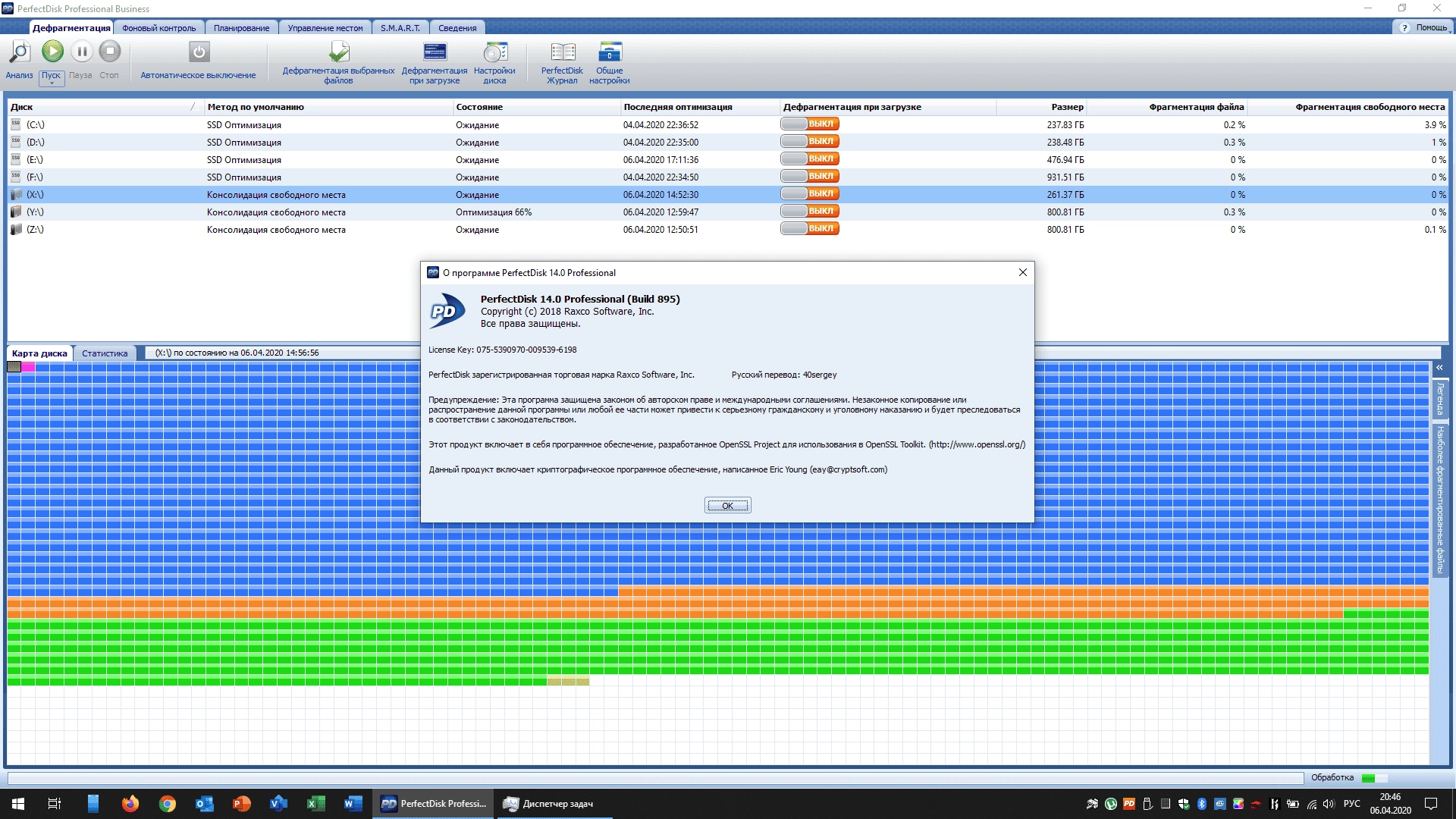Switch to Дефрагментация tab
Image resolution: width=1456 pixels, height=819 pixels.
pos(71,28)
